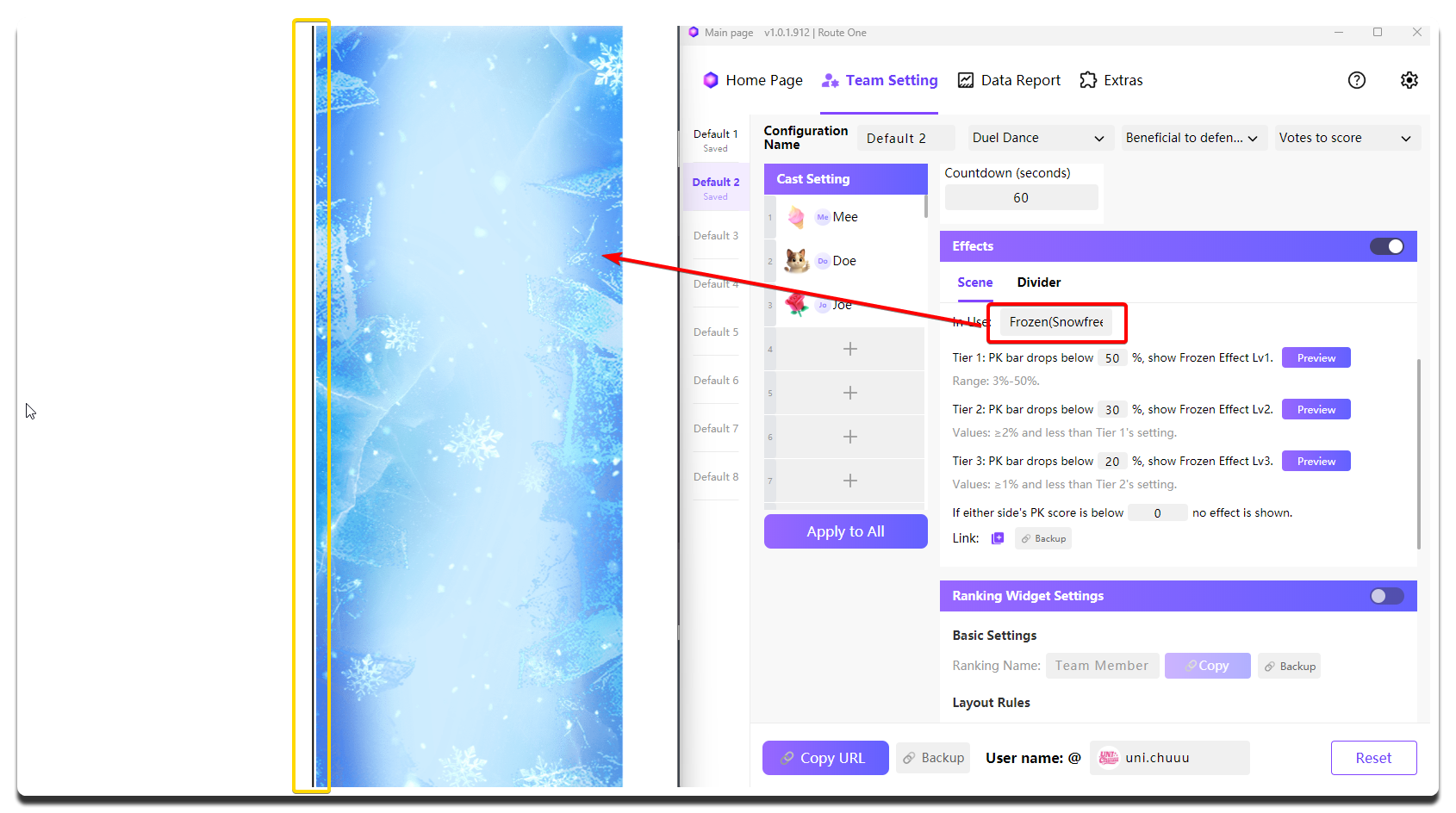
Task: Preview the Tier 1 Frozen Effect
Action: tap(1316, 358)
